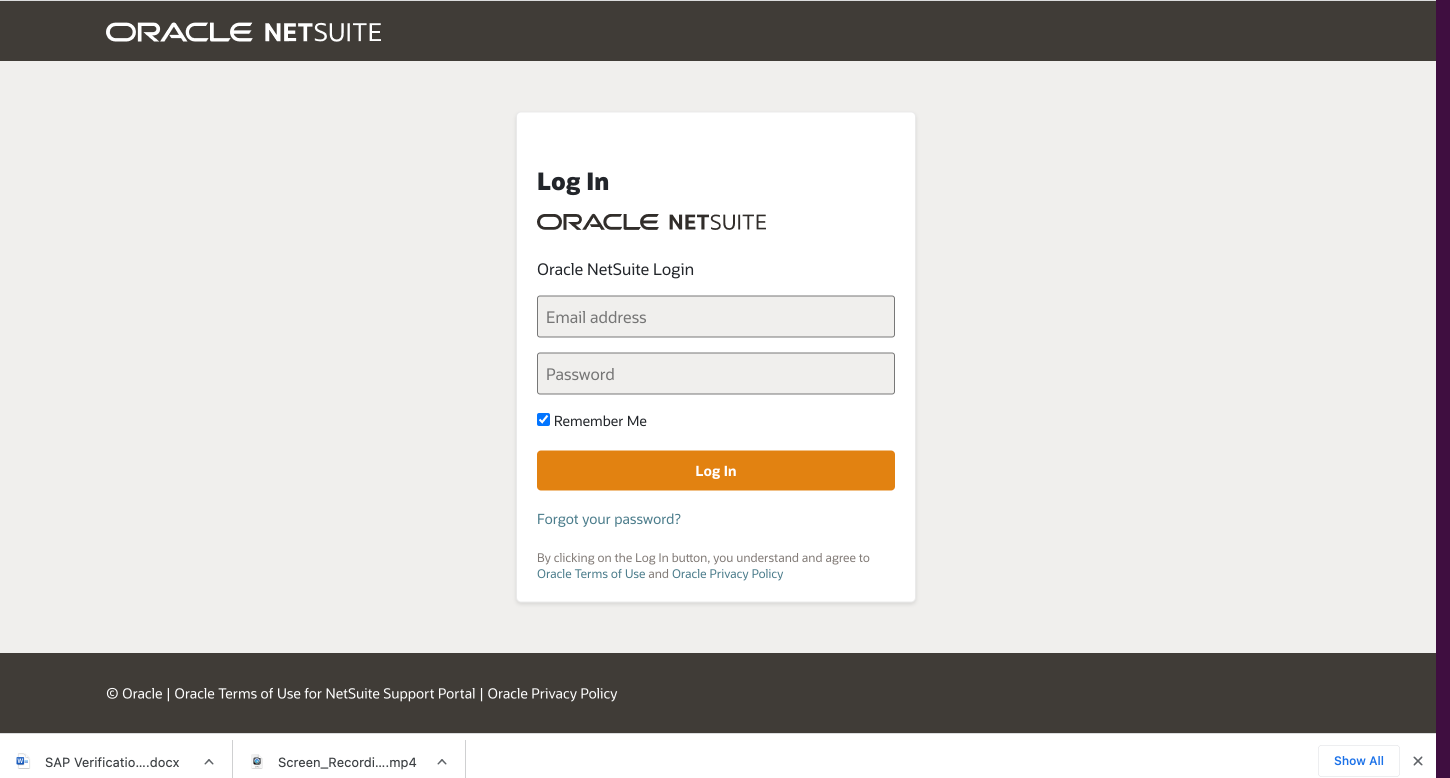Uncheck the Remember Me checkbox
This screenshot has height=778, width=1450.
[x=543, y=420]
